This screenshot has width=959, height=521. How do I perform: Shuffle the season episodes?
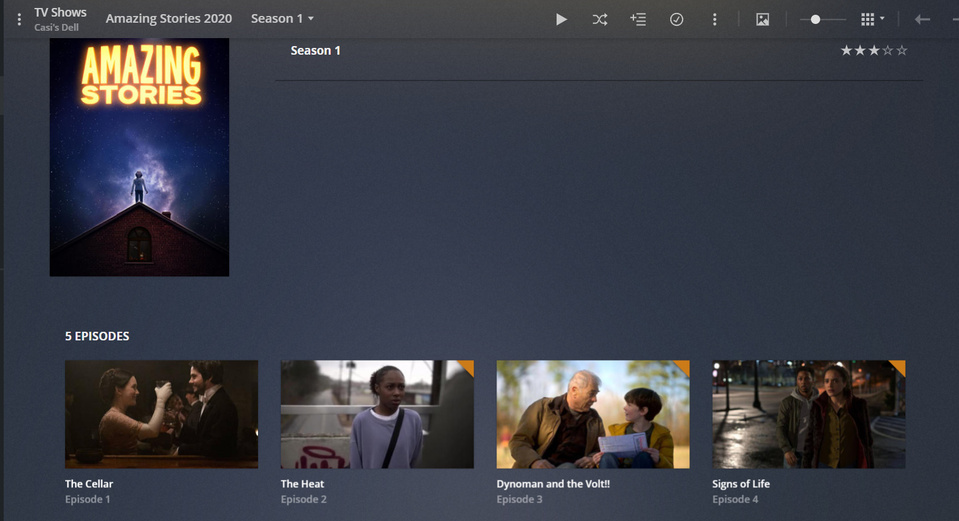600,20
